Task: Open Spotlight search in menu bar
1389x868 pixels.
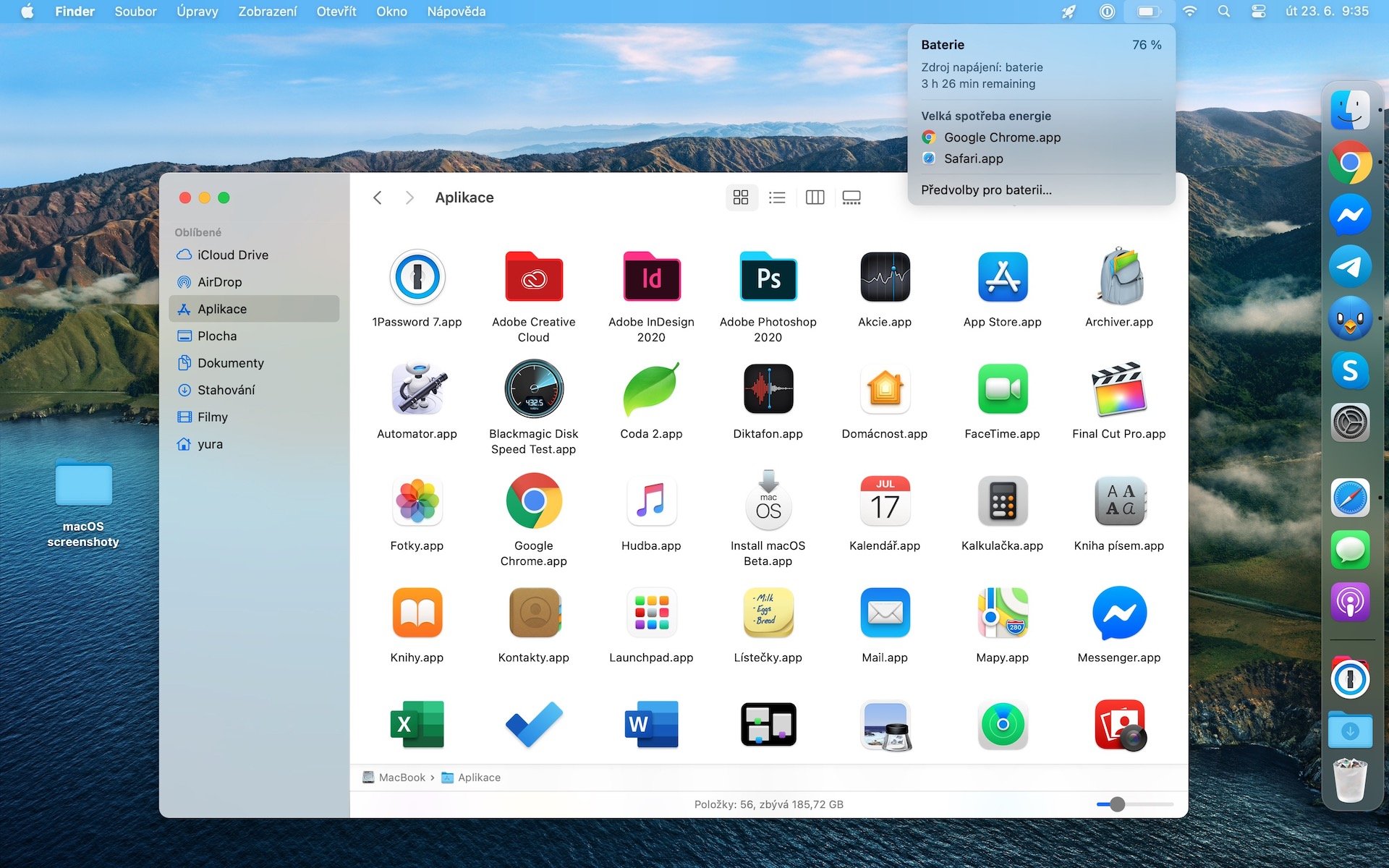Action: pos(1224,12)
